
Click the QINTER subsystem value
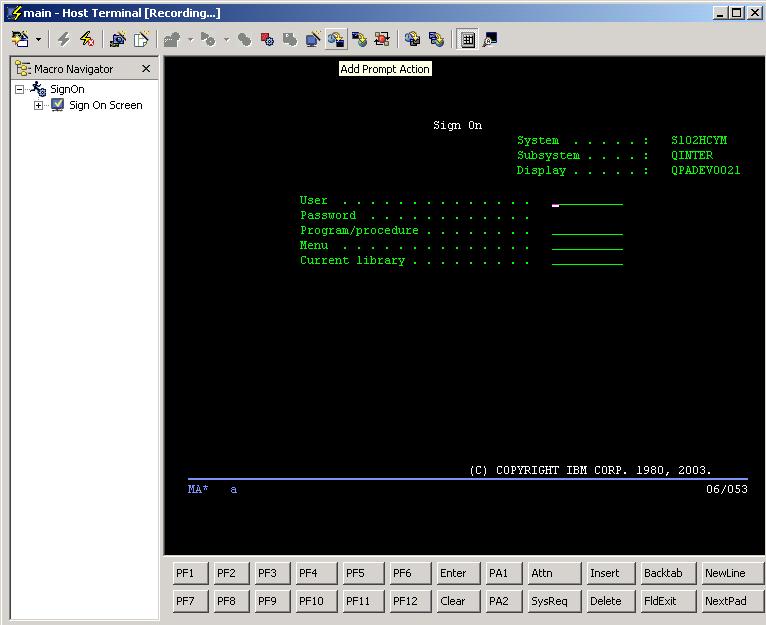(x=692, y=155)
